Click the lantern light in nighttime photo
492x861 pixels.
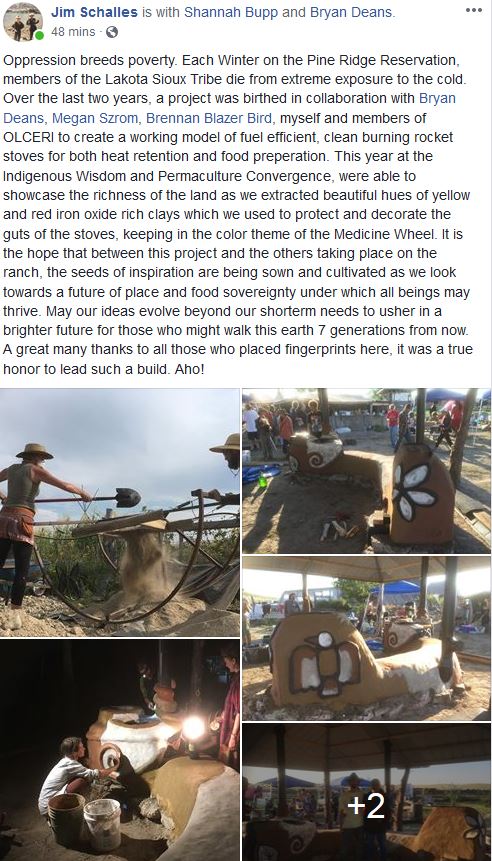click(x=193, y=728)
